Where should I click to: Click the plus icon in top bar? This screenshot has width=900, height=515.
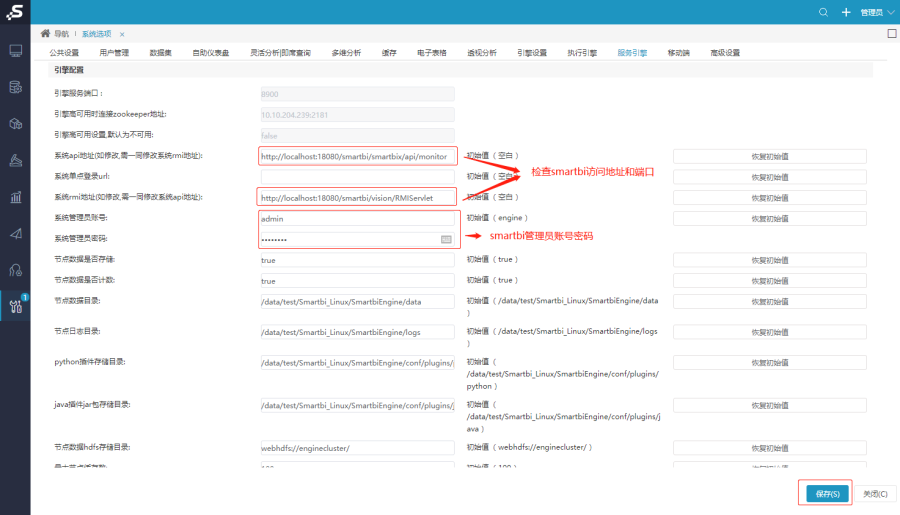tap(846, 12)
